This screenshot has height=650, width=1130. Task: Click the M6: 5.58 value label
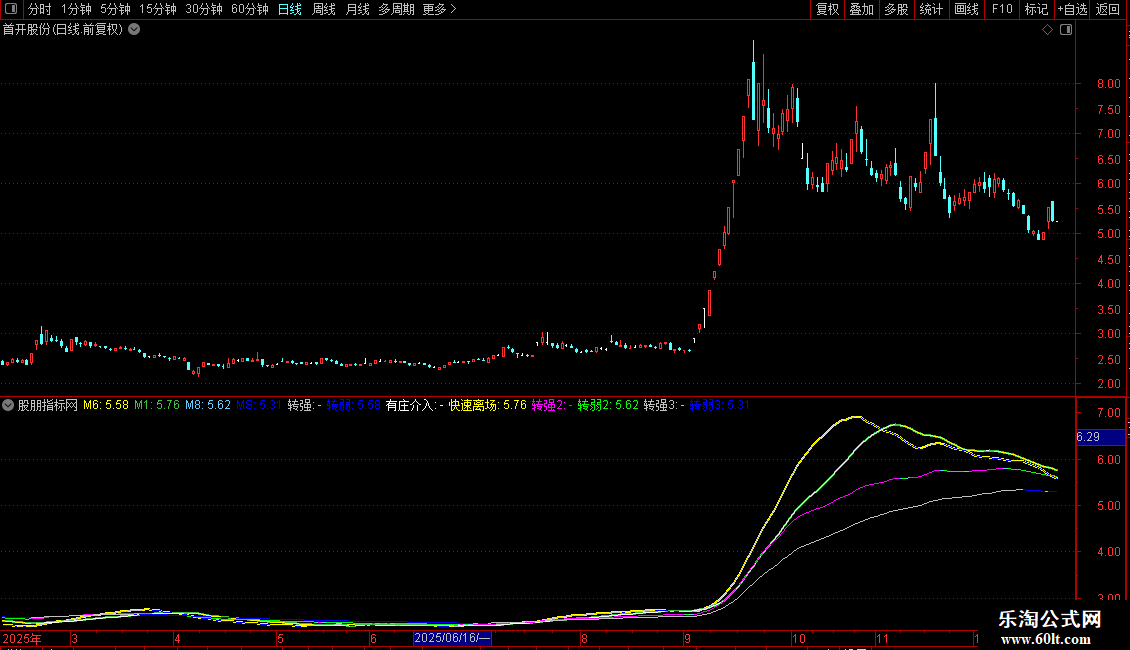coord(106,405)
